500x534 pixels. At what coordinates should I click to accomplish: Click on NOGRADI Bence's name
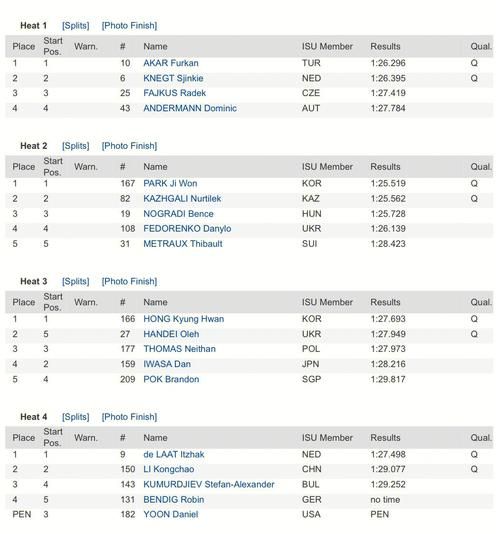pos(178,214)
